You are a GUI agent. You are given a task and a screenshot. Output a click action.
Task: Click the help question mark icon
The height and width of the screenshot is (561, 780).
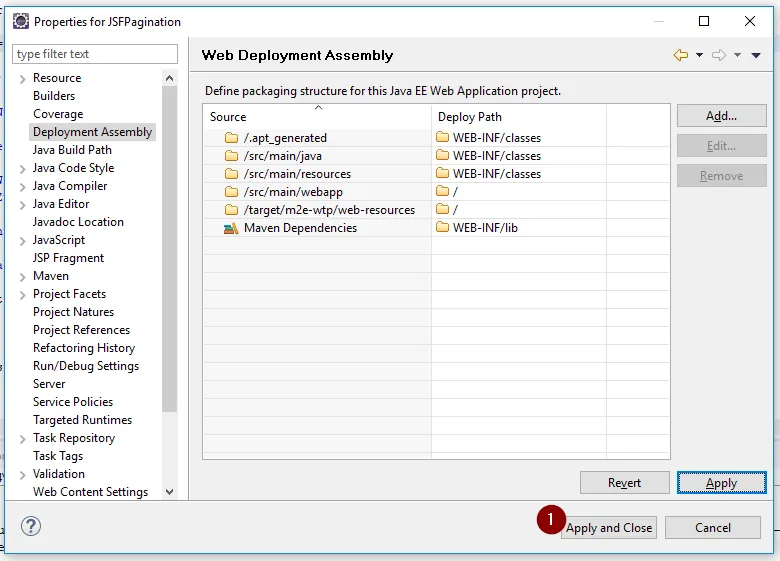click(x=31, y=526)
